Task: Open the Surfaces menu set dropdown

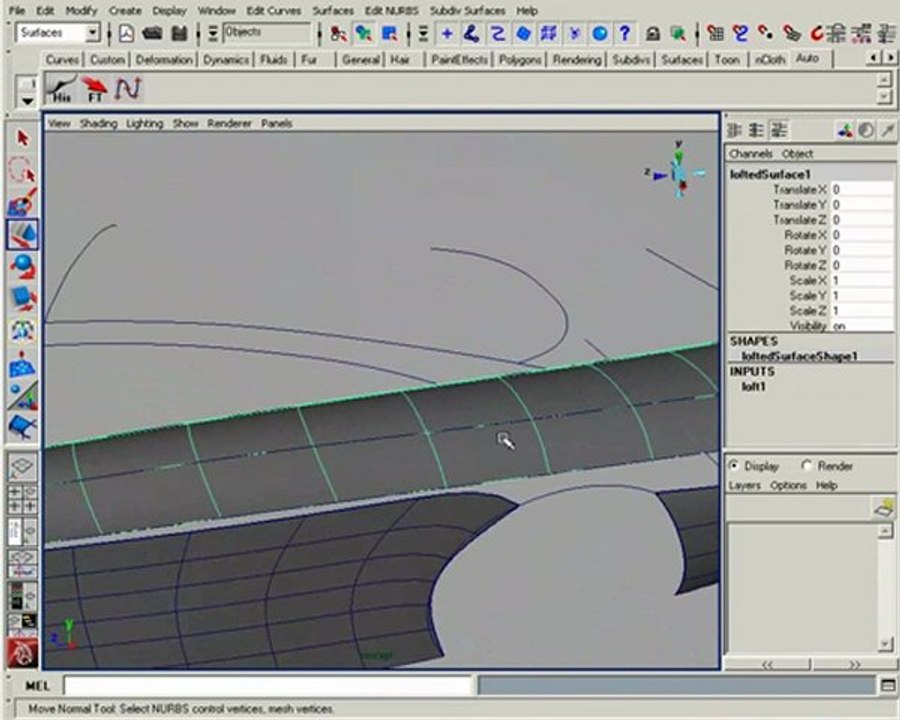Action: coord(92,33)
